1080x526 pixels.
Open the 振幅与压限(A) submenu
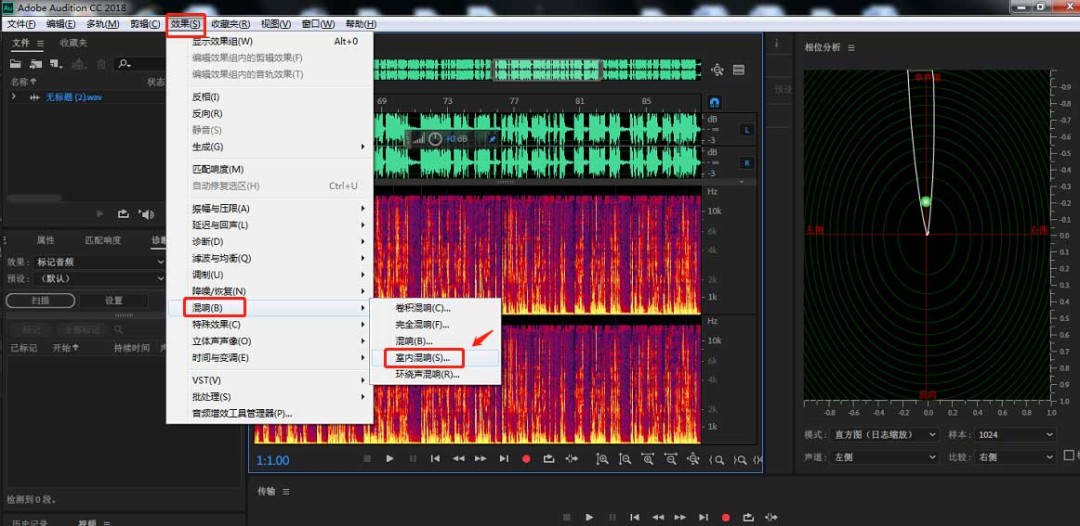point(221,208)
